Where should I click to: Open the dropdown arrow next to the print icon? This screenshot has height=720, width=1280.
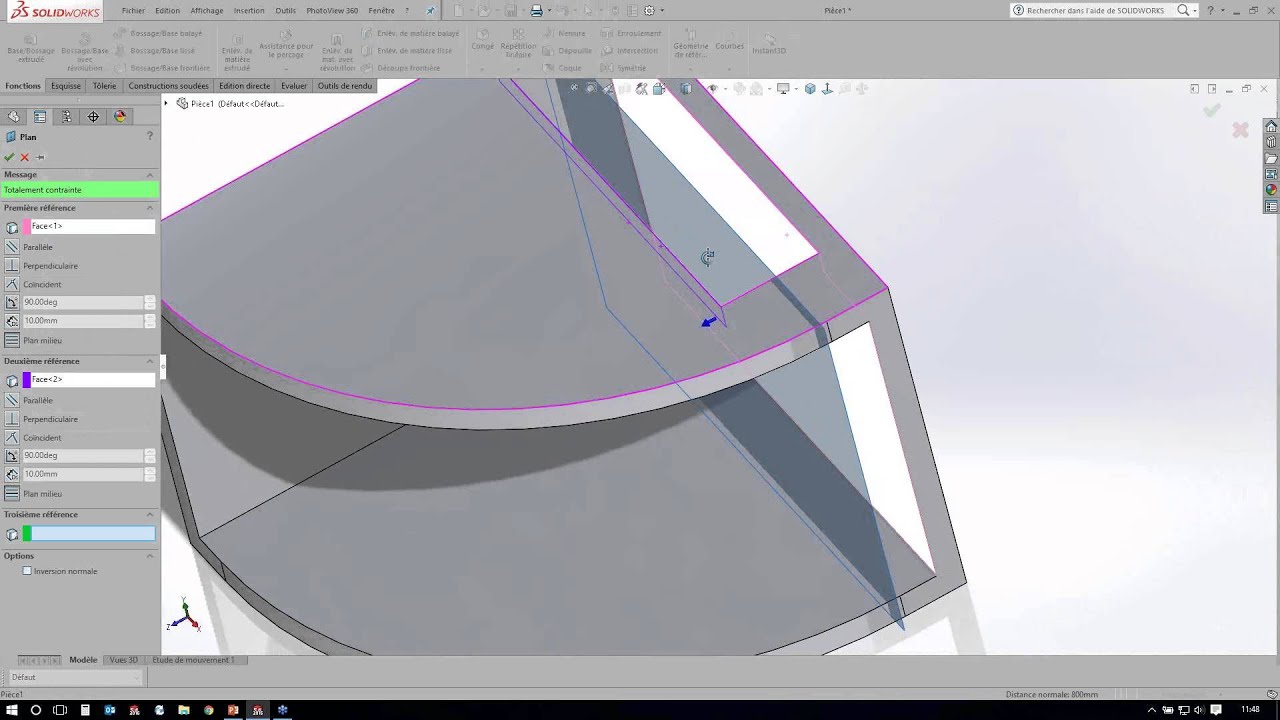tap(548, 10)
